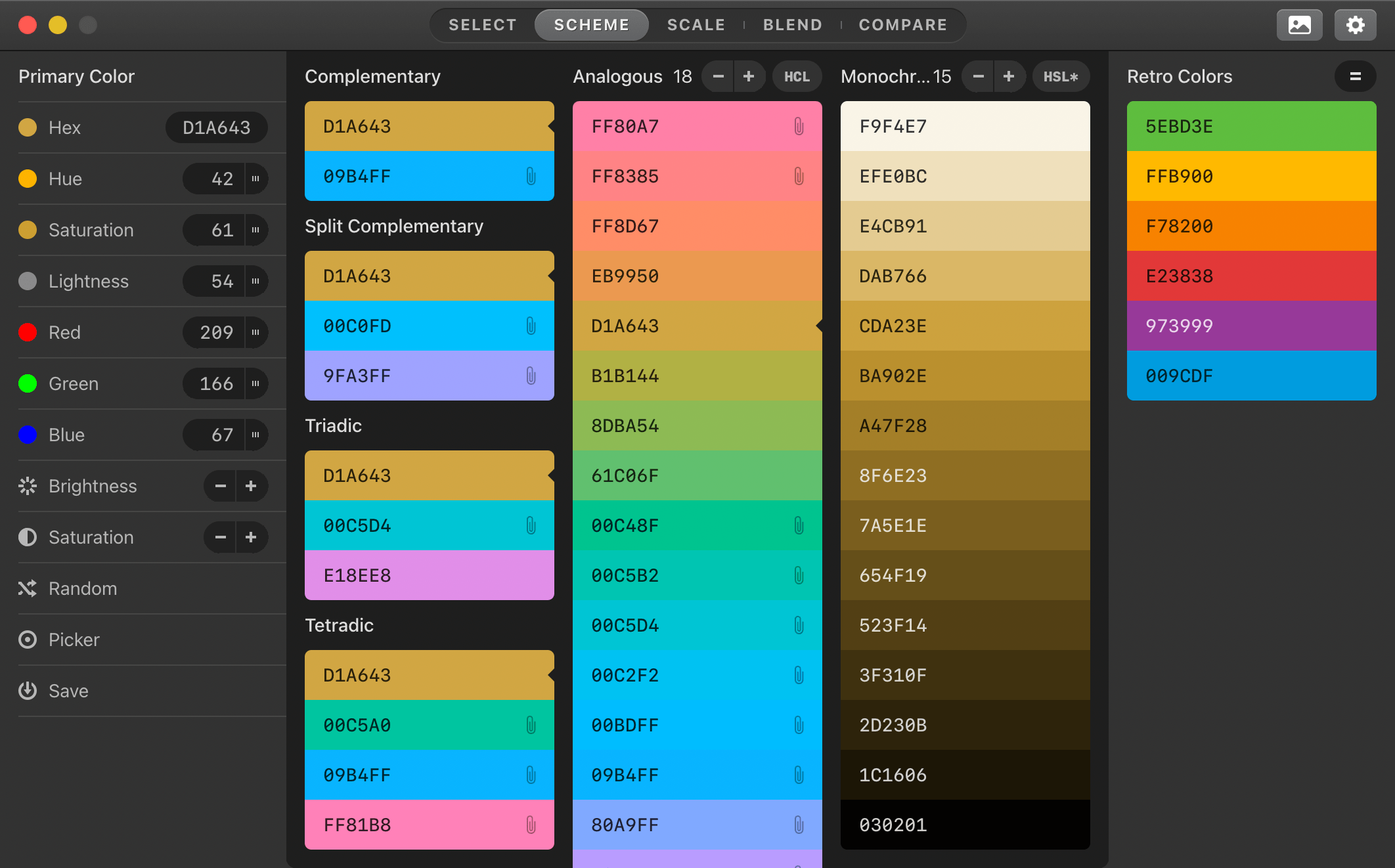This screenshot has height=868, width=1395.
Task: Decrease Analogous color count with minus
Action: point(718,77)
